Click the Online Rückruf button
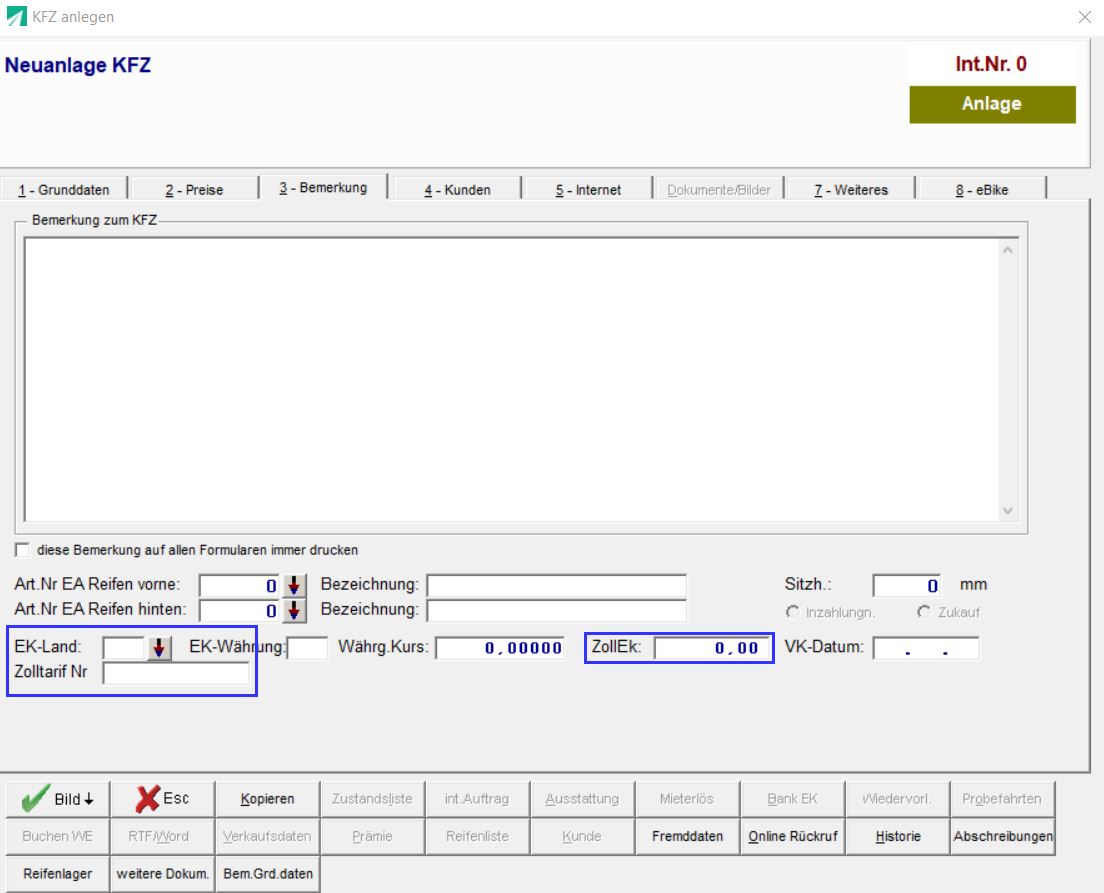Screen dimensions: 1104x893 tap(792, 836)
